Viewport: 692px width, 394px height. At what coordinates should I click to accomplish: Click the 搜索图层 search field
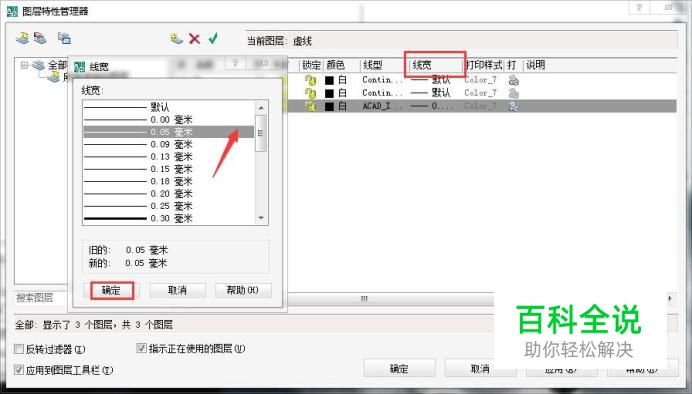click(x=41, y=298)
